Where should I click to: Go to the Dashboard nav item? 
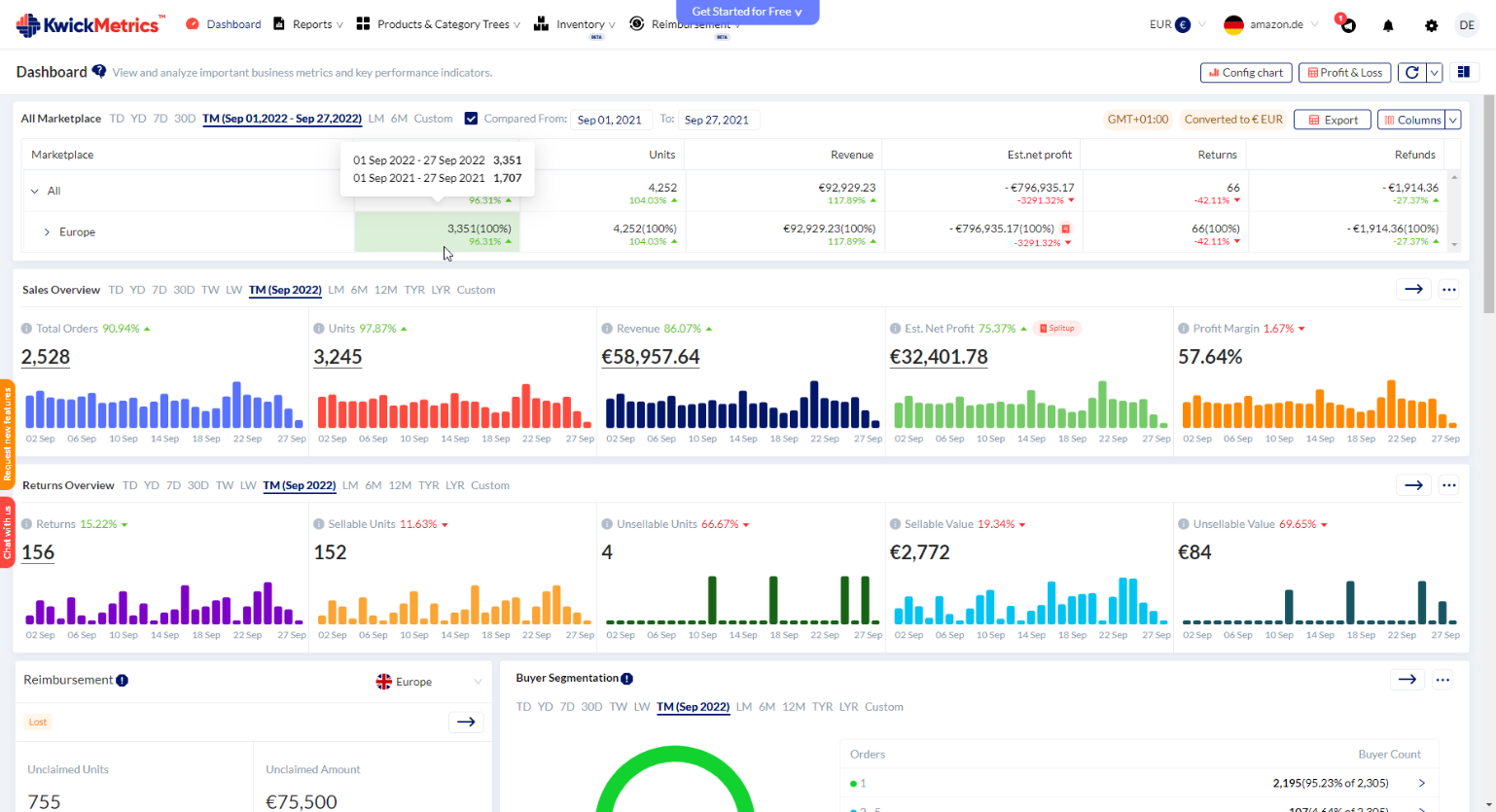pos(224,24)
